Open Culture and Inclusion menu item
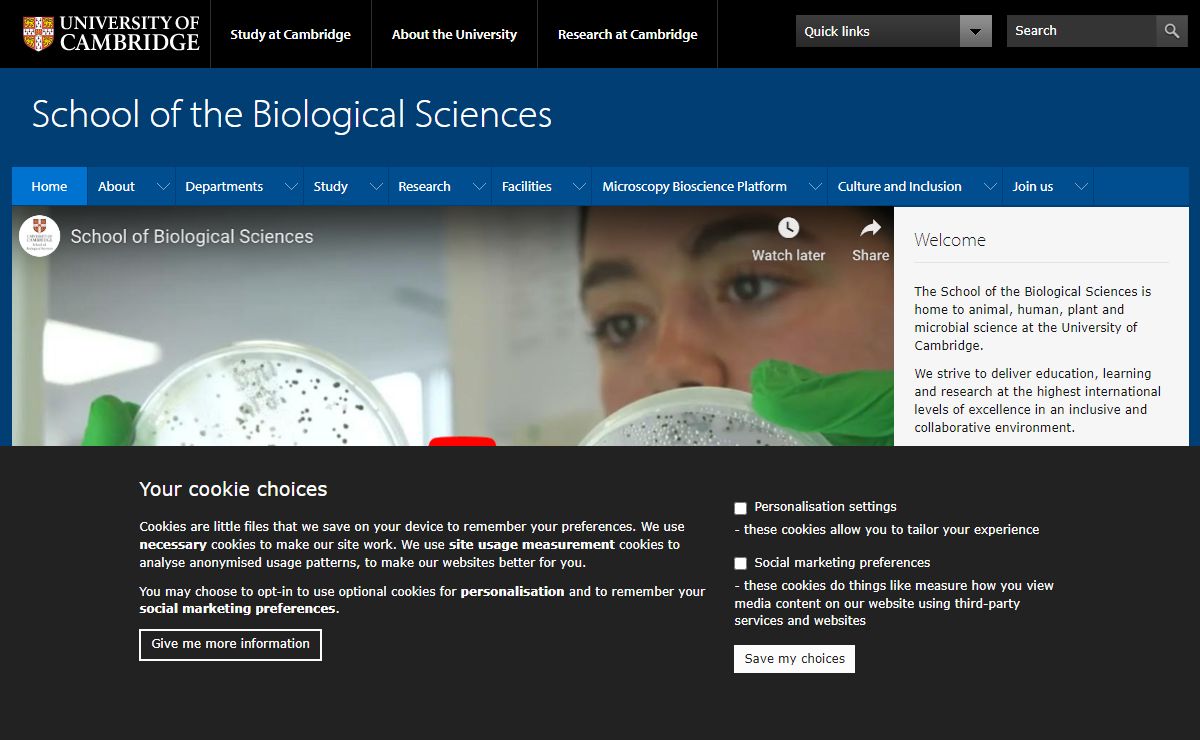The height and width of the screenshot is (740, 1200). (x=899, y=186)
